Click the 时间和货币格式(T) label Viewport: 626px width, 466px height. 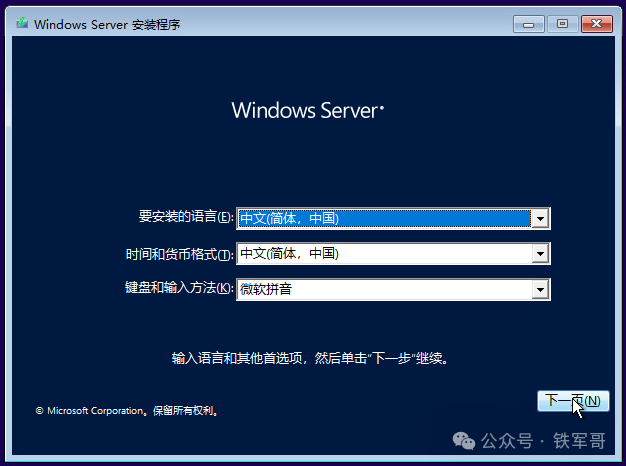coord(179,254)
